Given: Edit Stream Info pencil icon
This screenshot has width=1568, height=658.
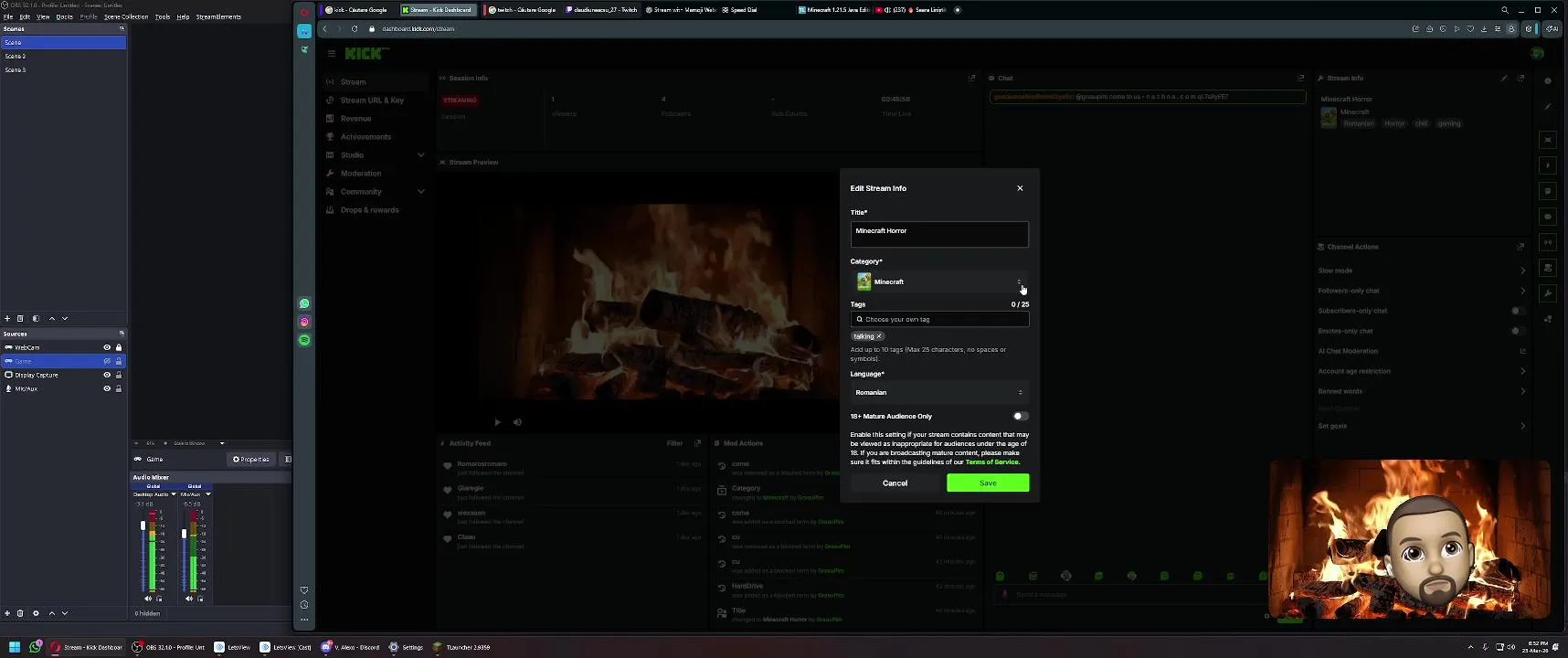Looking at the screenshot, I should click(x=1504, y=78).
